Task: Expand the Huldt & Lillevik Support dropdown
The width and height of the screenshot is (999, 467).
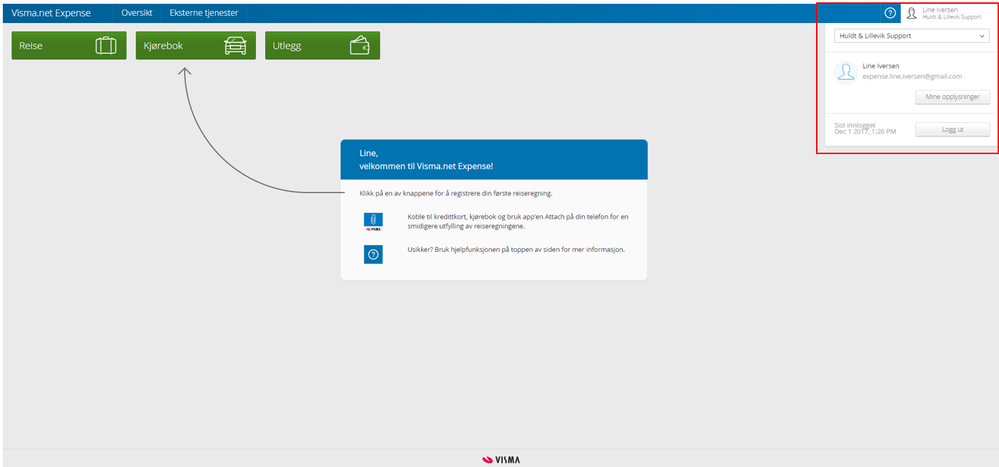Action: (x=912, y=36)
